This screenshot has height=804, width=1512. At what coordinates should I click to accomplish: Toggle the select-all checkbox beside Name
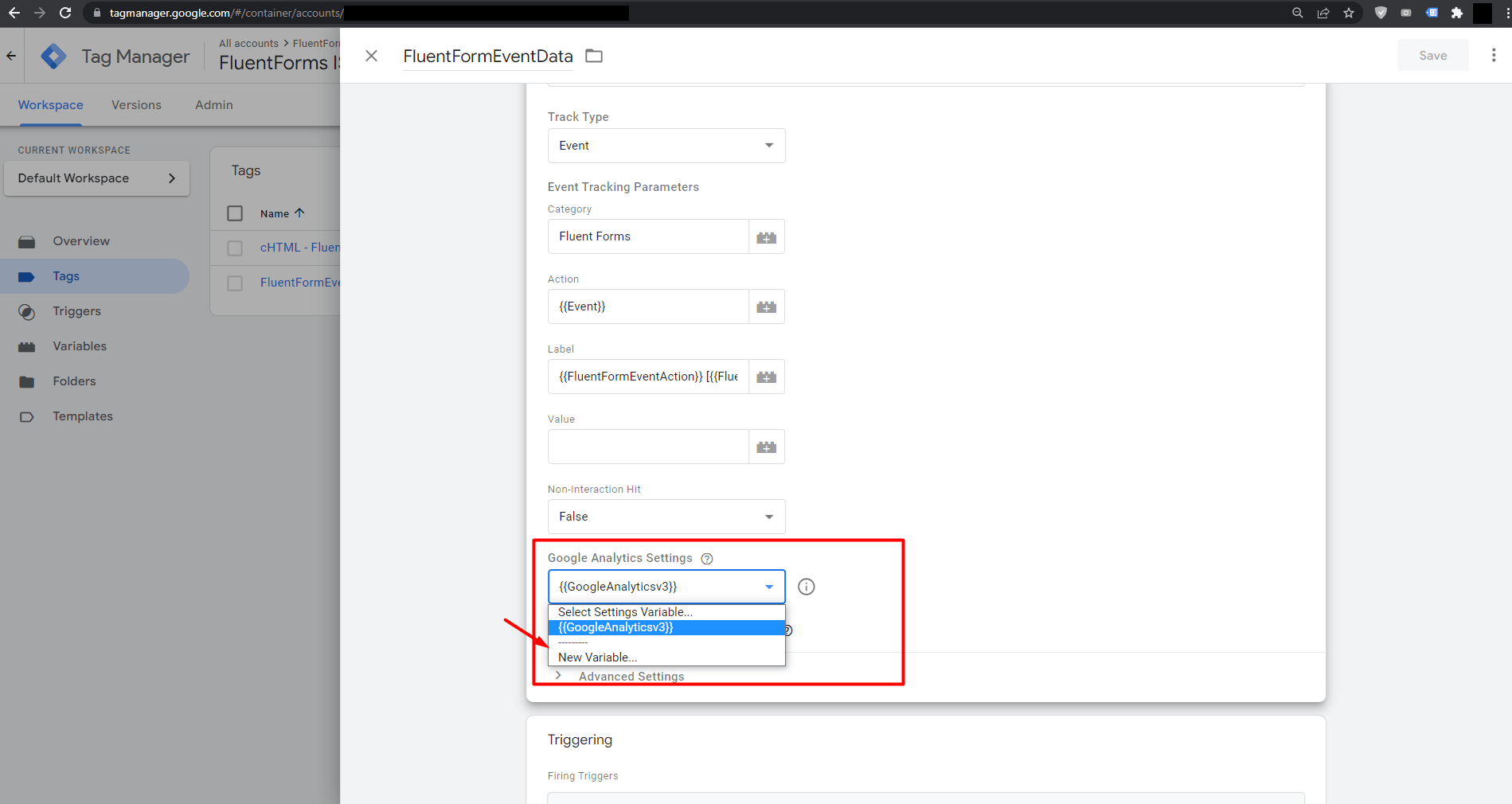(x=235, y=213)
